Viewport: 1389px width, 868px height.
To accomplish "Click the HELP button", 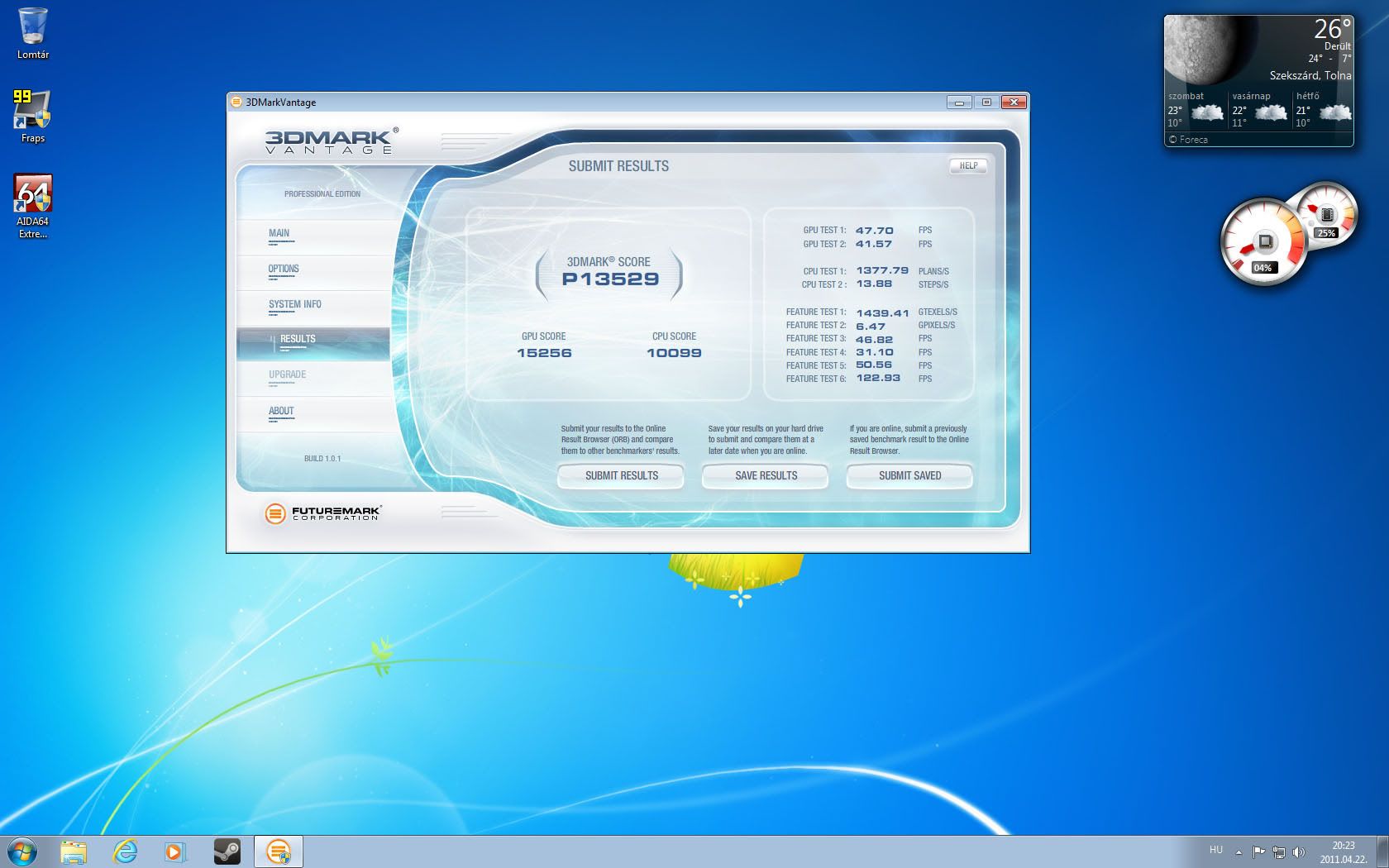I will click(968, 165).
